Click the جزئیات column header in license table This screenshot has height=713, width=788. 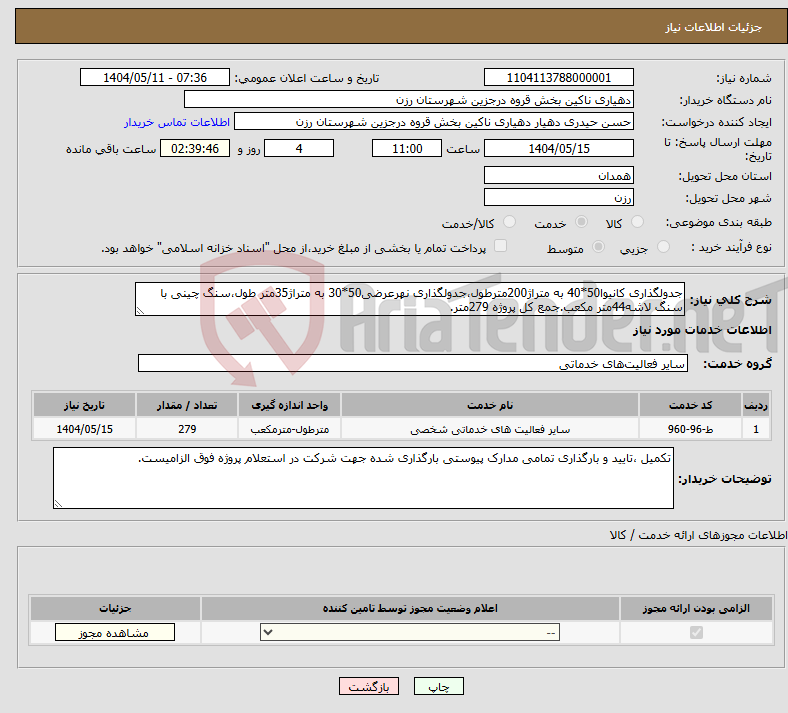coord(115,608)
